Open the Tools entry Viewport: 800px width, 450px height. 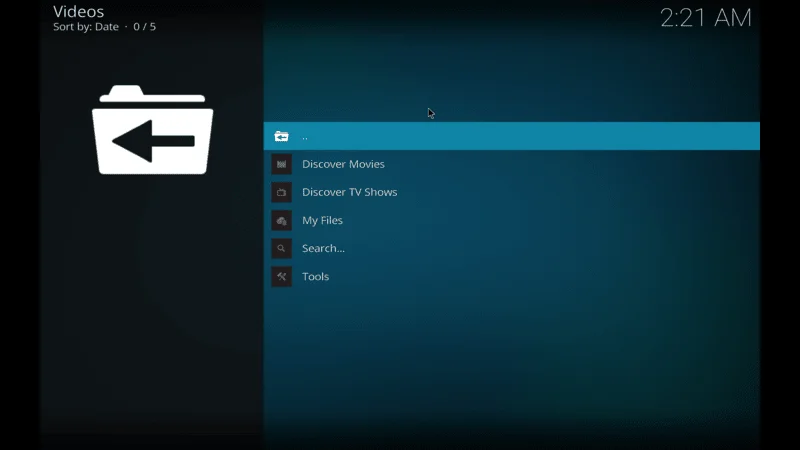pyautogui.click(x=512, y=277)
